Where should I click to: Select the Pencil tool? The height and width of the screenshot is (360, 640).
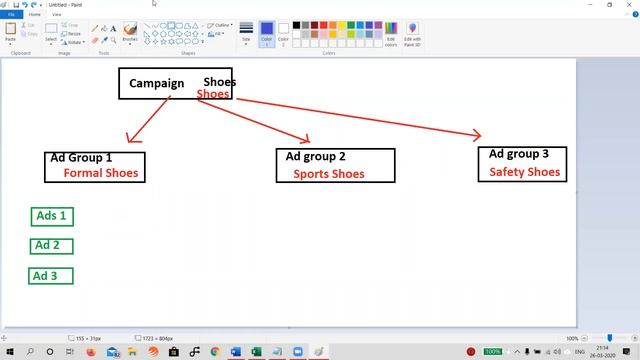tap(95, 29)
